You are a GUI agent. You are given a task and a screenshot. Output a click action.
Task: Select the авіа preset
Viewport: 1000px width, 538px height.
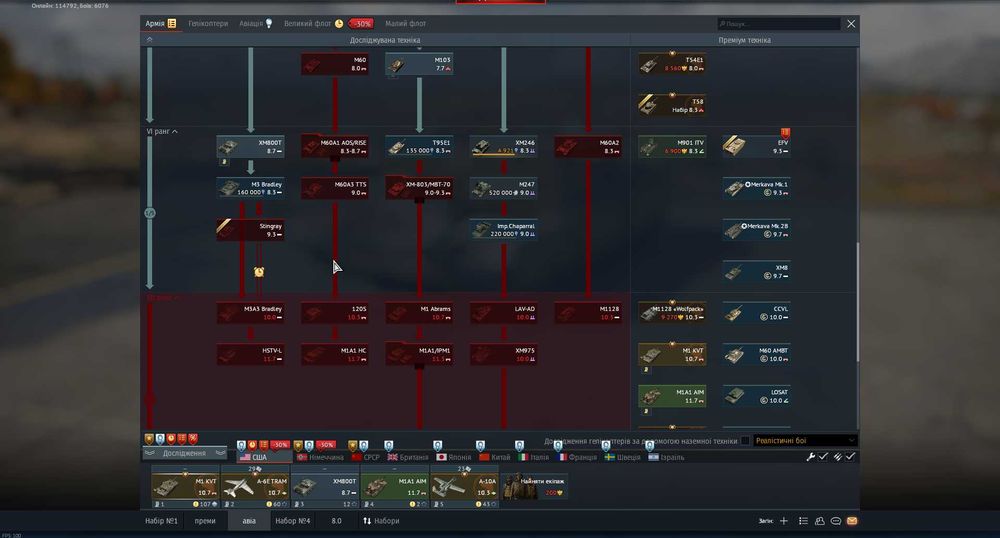(x=249, y=521)
